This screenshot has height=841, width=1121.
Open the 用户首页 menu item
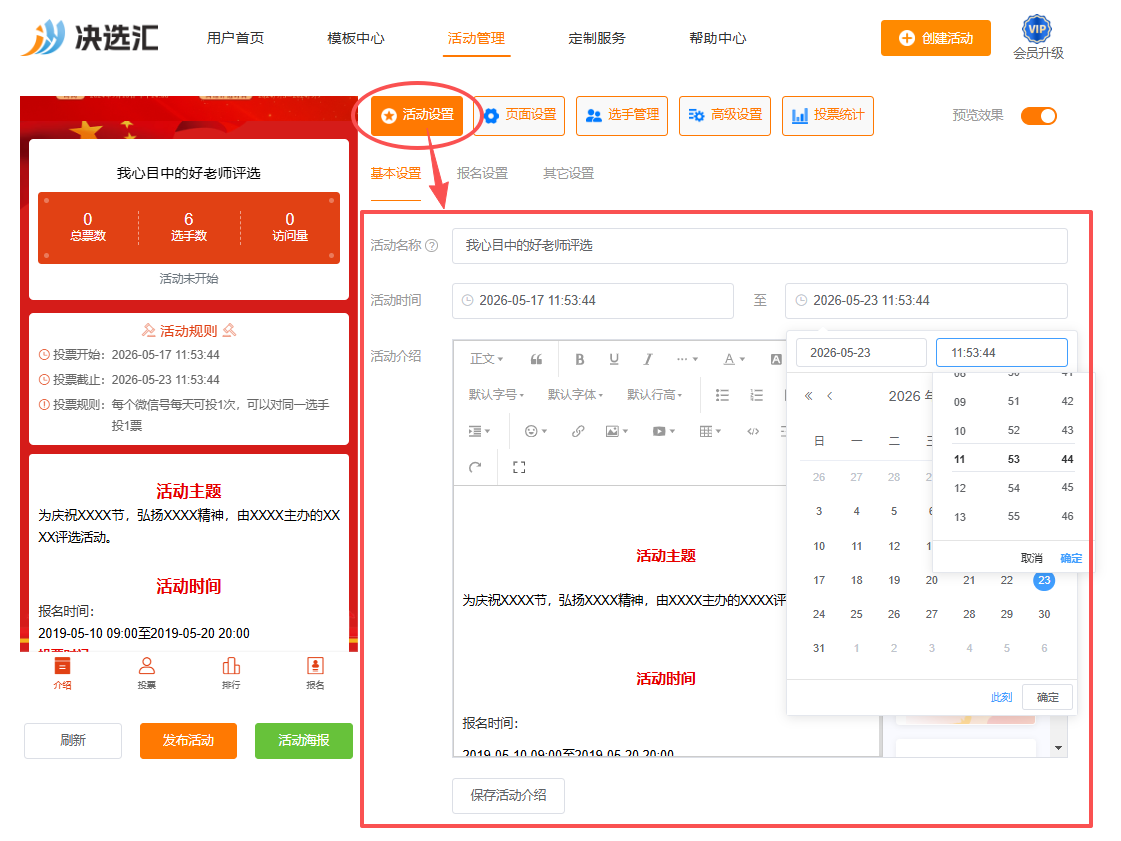point(235,38)
